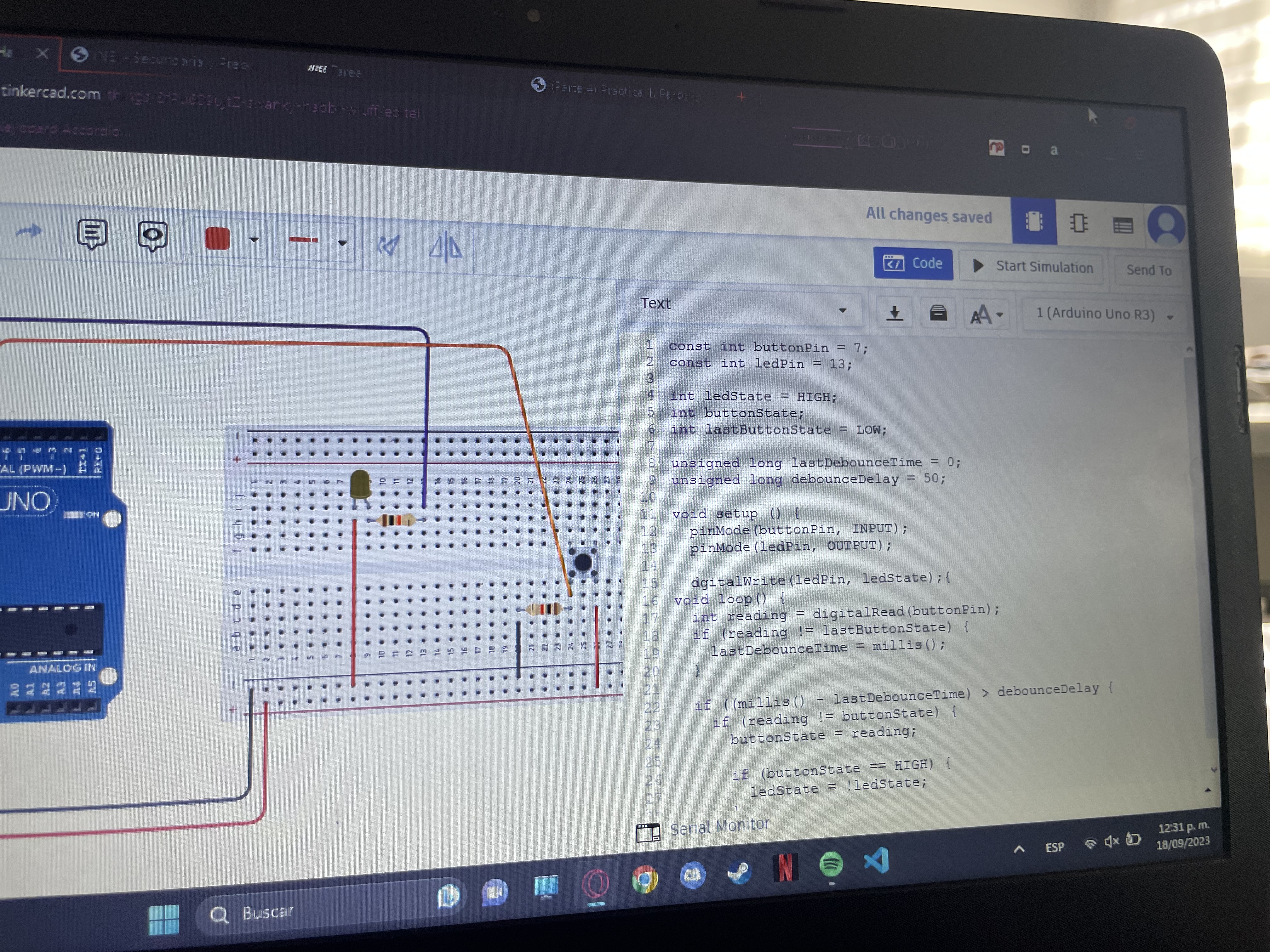Click the Send To button
This screenshot has height=952, width=1270.
point(1148,270)
